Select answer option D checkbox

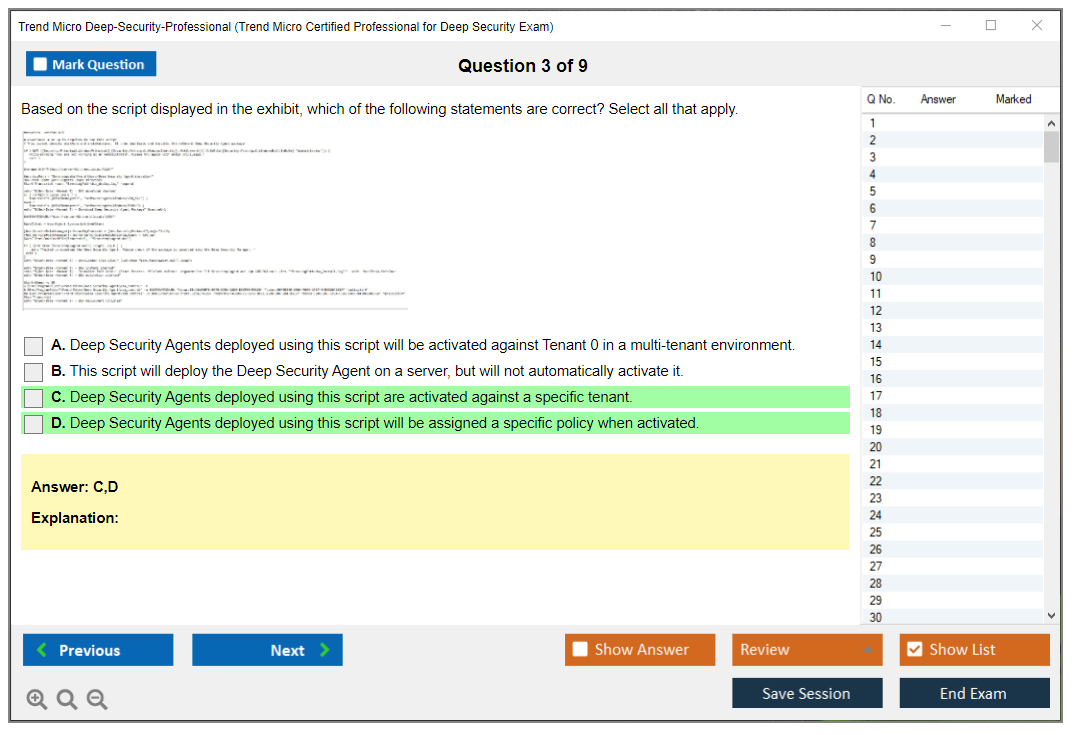click(33, 424)
